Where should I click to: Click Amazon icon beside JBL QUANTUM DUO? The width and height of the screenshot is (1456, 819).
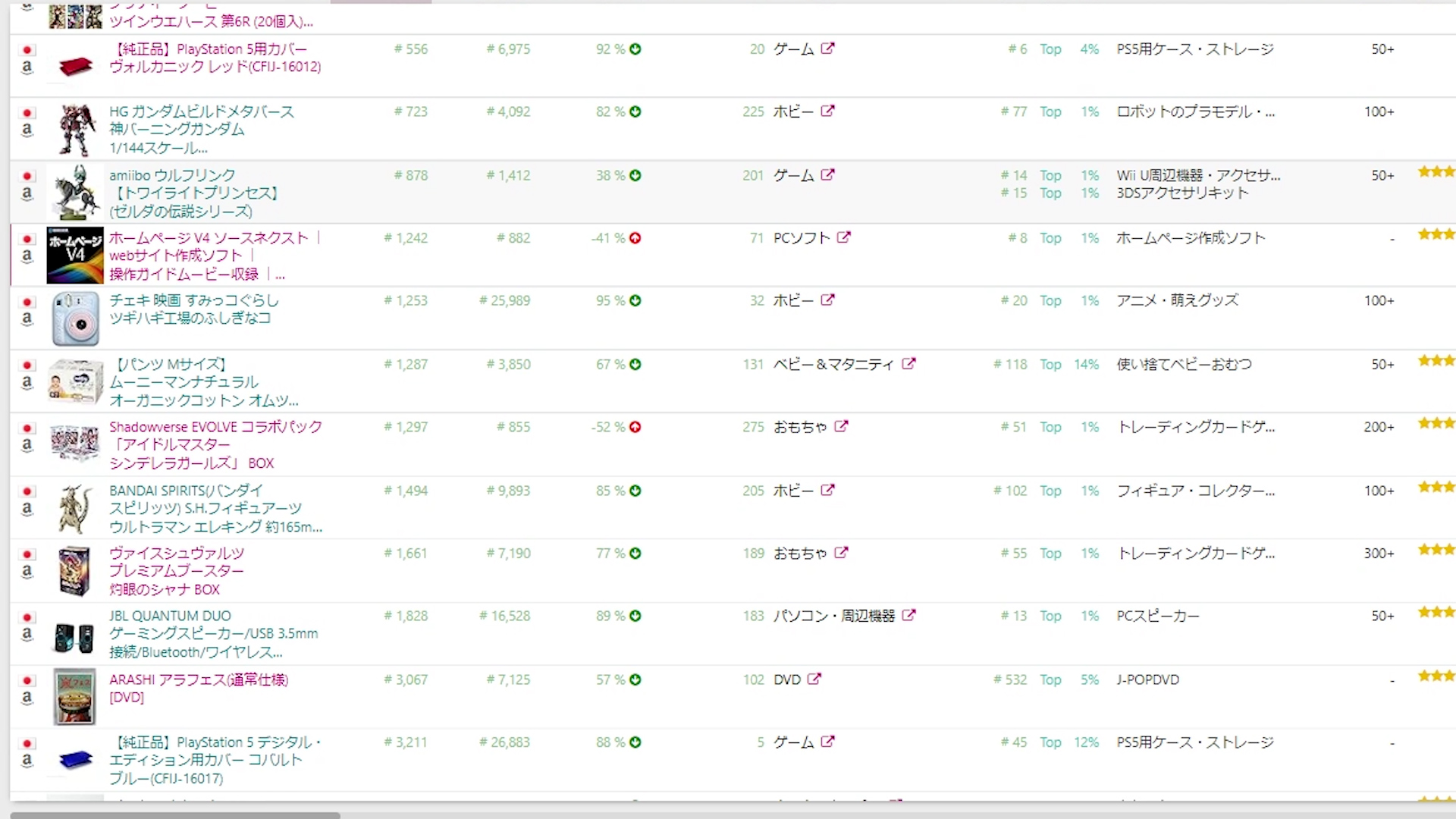27,635
